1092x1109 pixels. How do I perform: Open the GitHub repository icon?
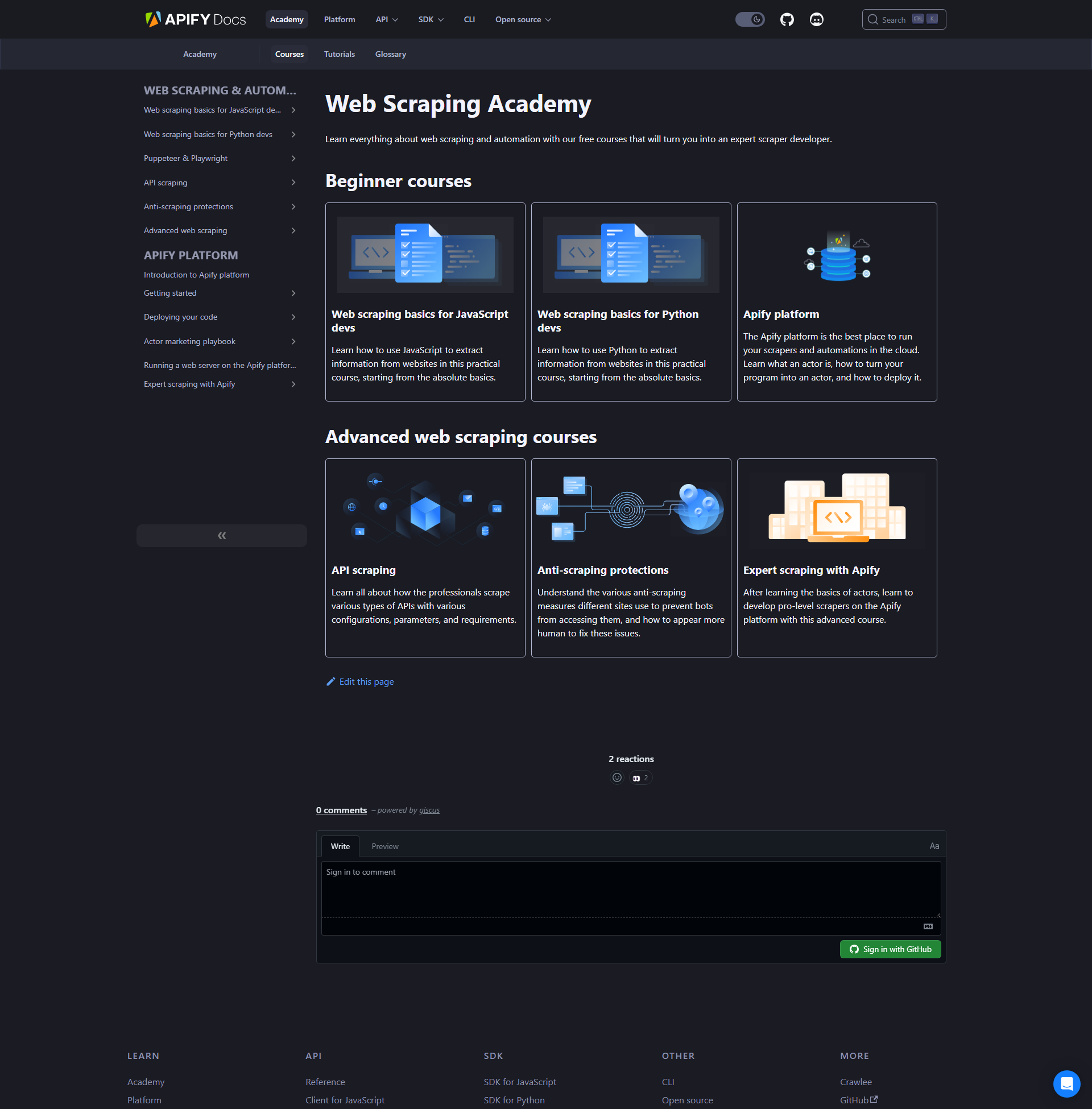coord(787,19)
